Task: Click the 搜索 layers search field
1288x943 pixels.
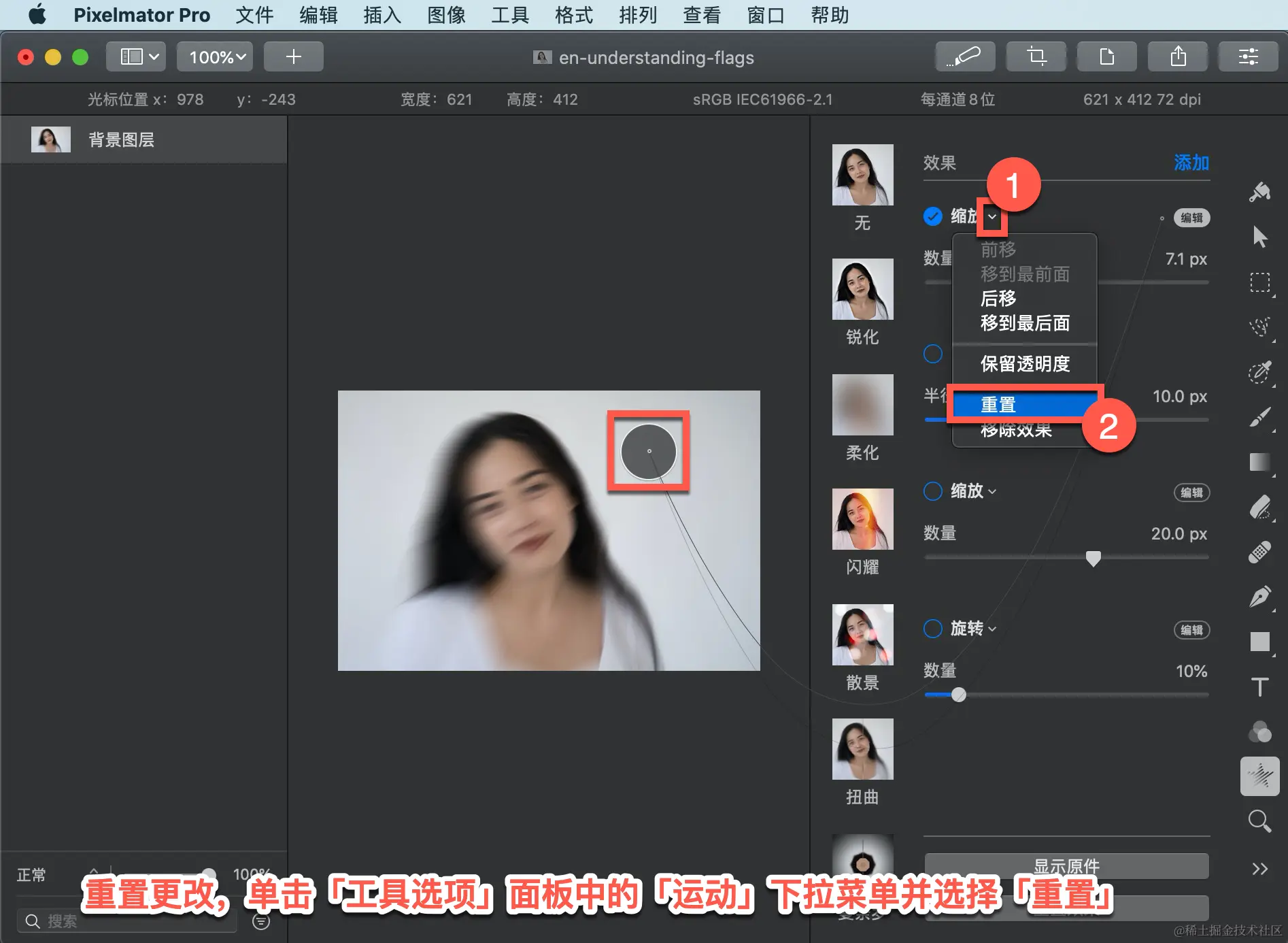Action: (x=128, y=921)
